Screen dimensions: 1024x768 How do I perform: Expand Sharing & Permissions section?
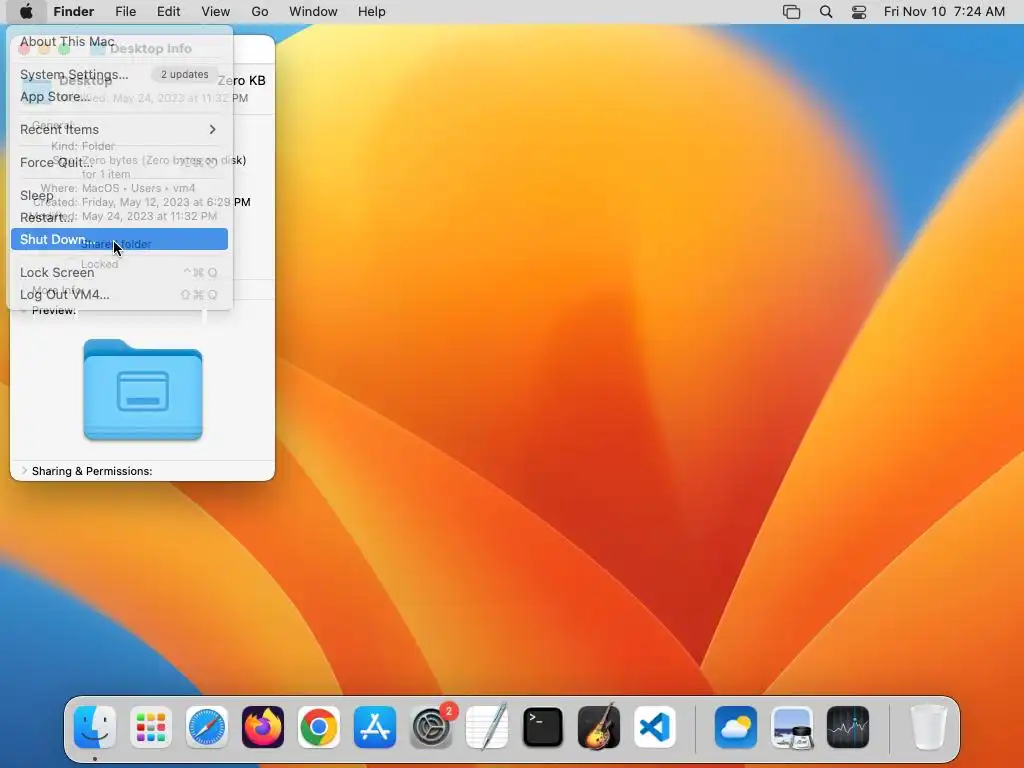(24, 471)
